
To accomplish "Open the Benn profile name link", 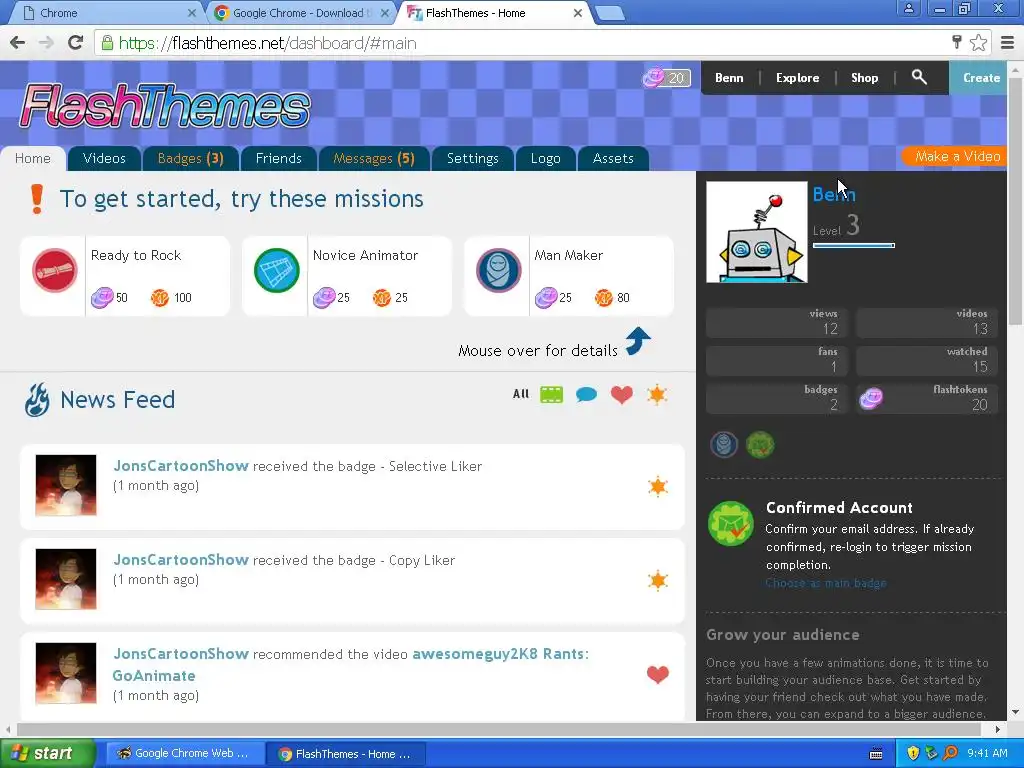I will pos(834,195).
